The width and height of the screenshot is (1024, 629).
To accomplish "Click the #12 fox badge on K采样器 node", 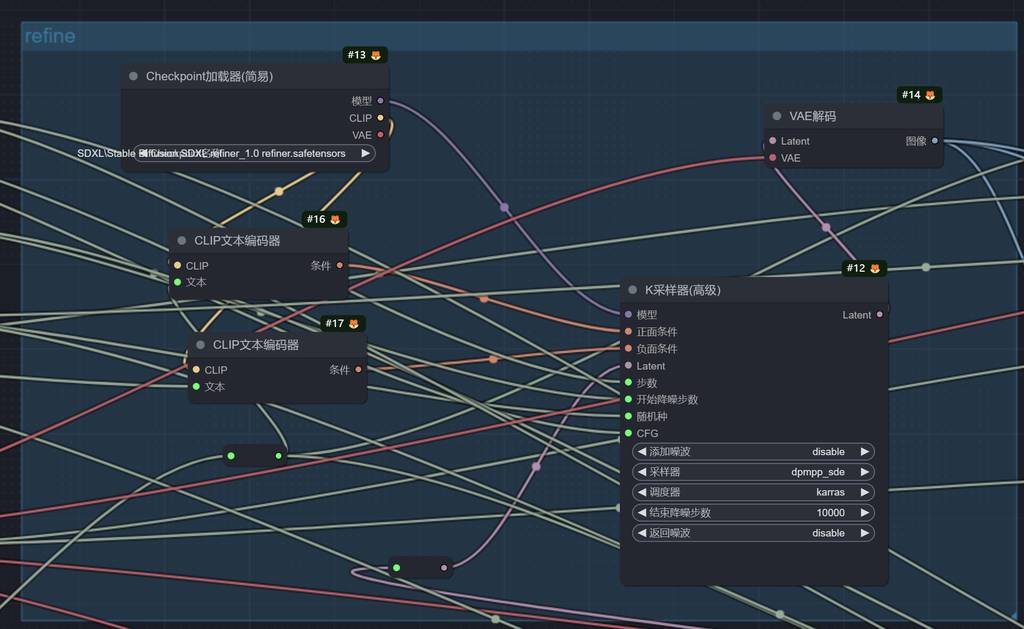I will pyautogui.click(x=864, y=268).
